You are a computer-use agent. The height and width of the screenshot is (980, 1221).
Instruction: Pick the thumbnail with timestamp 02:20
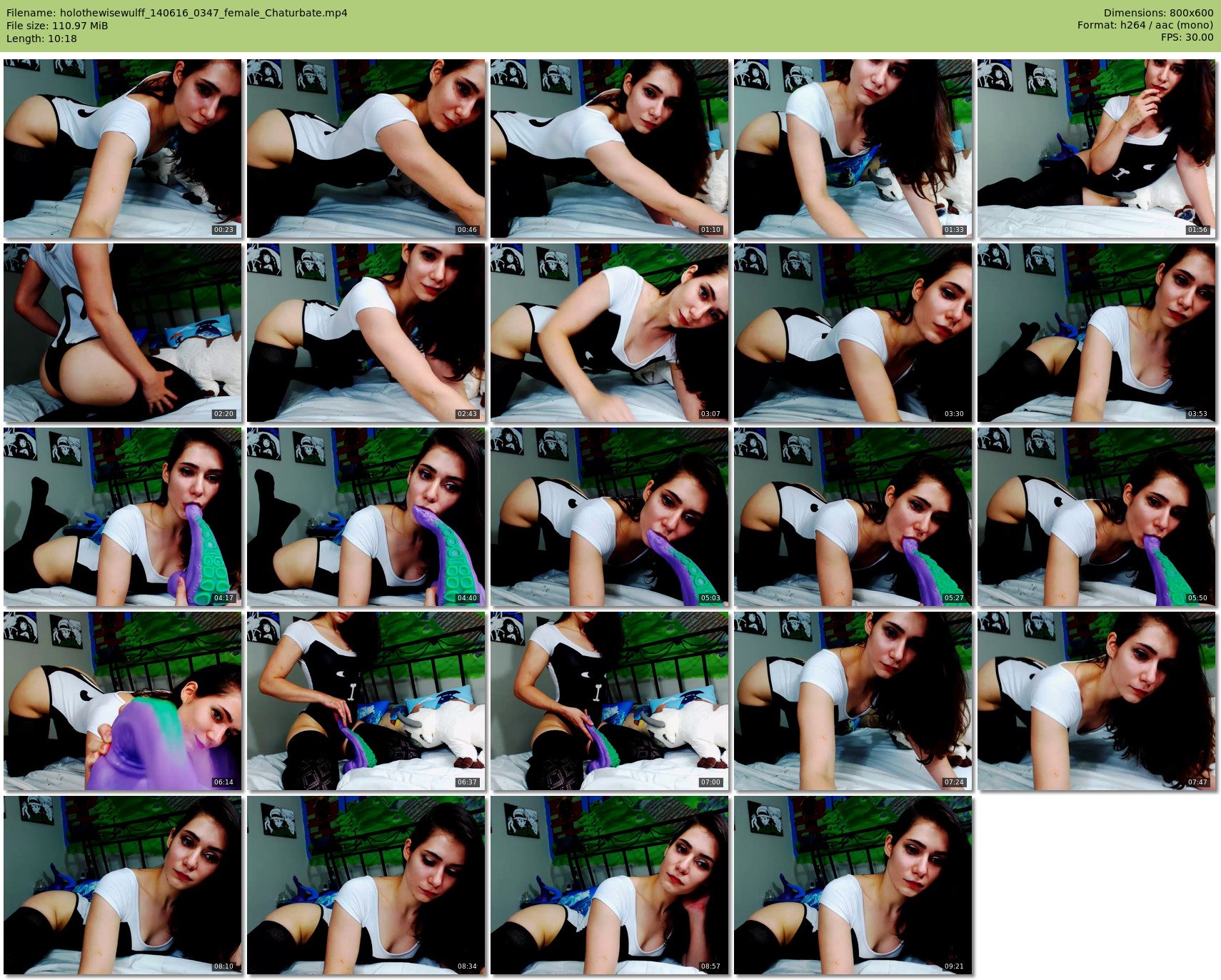[122, 332]
